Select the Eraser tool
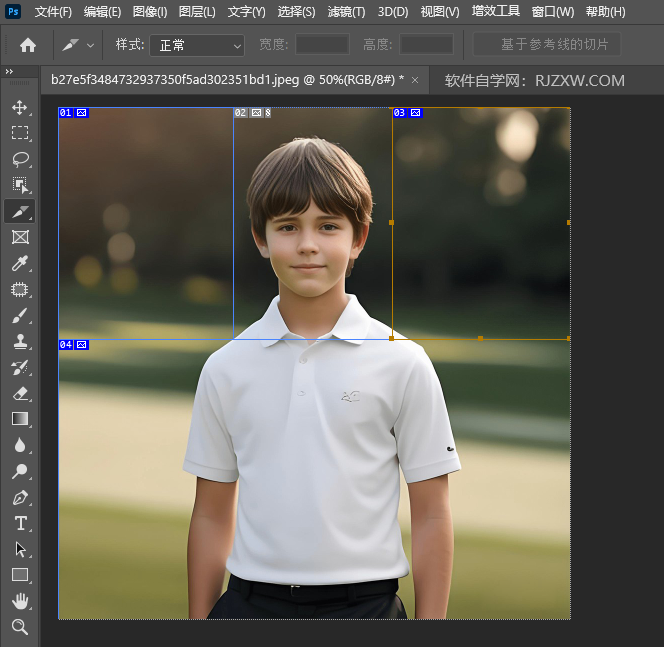 20,393
